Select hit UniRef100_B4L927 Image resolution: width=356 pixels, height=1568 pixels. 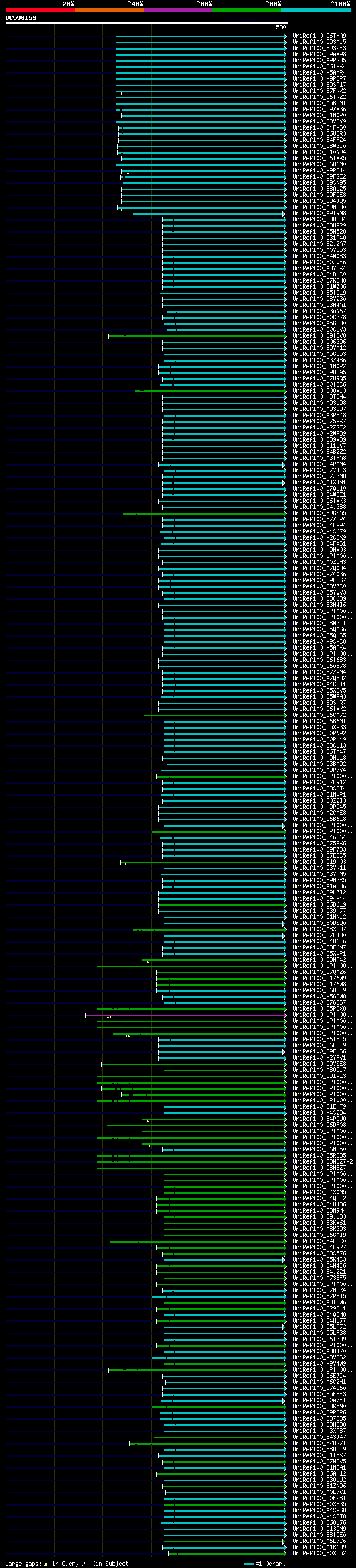pos(319,1247)
